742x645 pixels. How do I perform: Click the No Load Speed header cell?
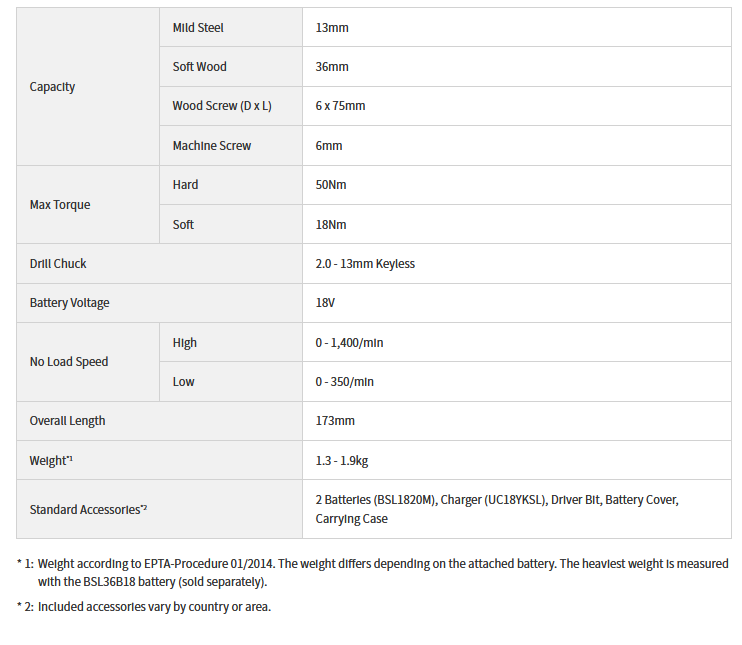69,362
